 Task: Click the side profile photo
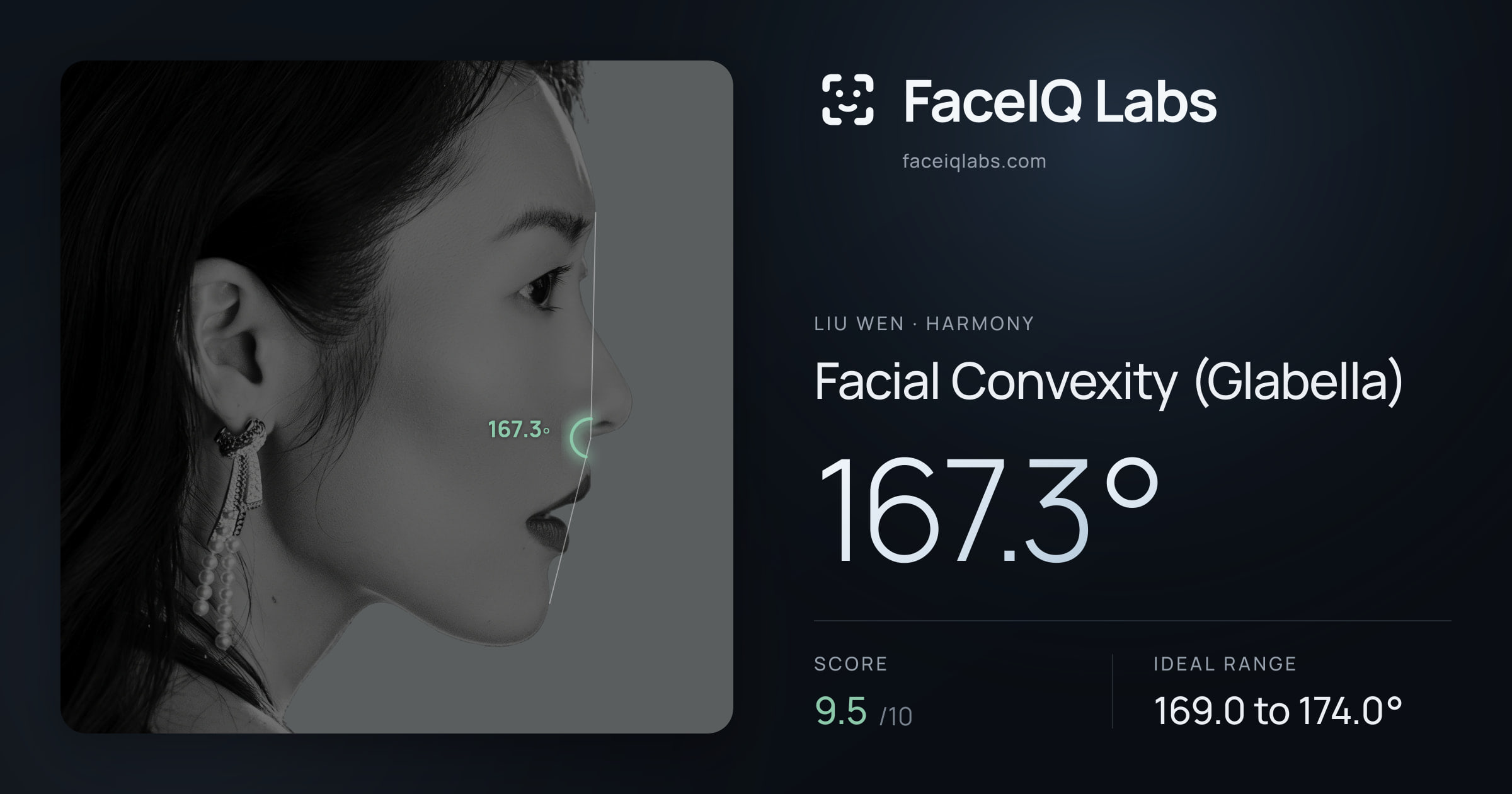(397, 397)
